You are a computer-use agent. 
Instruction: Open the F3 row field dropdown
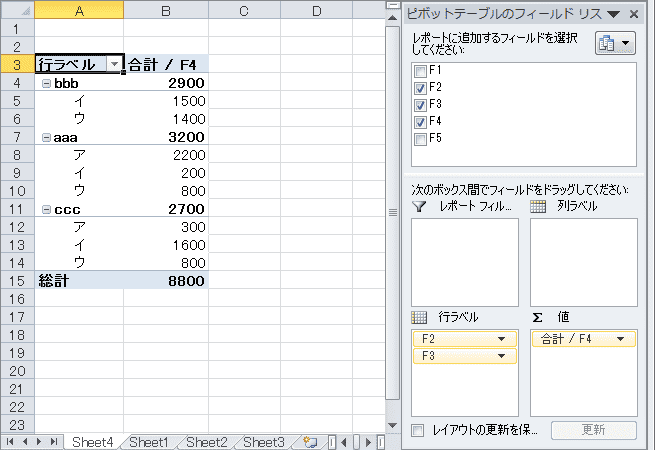point(501,356)
